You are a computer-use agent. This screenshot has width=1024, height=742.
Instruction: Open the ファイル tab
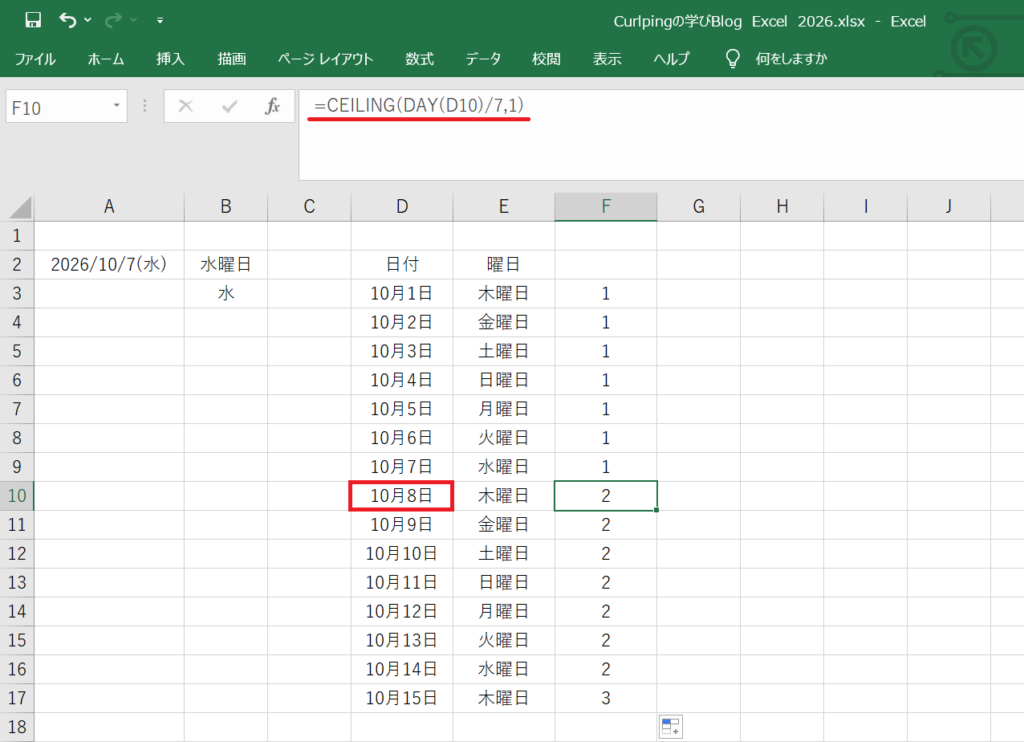pos(35,59)
